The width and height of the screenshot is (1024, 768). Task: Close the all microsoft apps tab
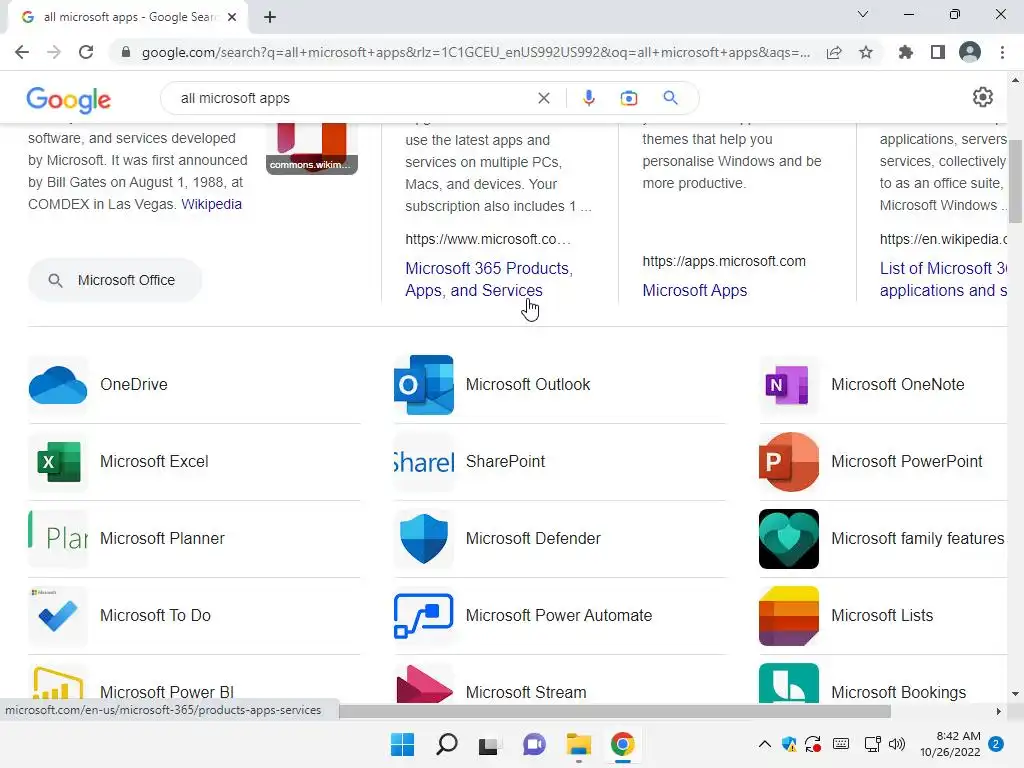pos(232,17)
